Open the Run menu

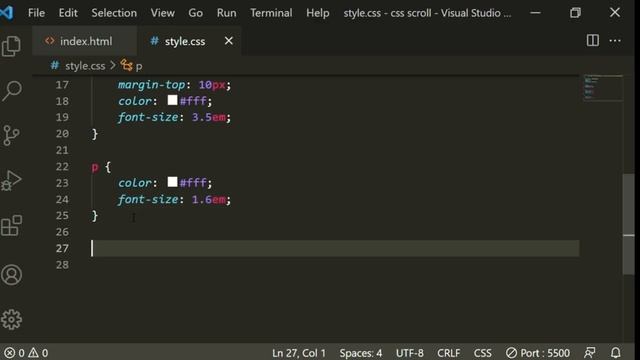coord(227,13)
